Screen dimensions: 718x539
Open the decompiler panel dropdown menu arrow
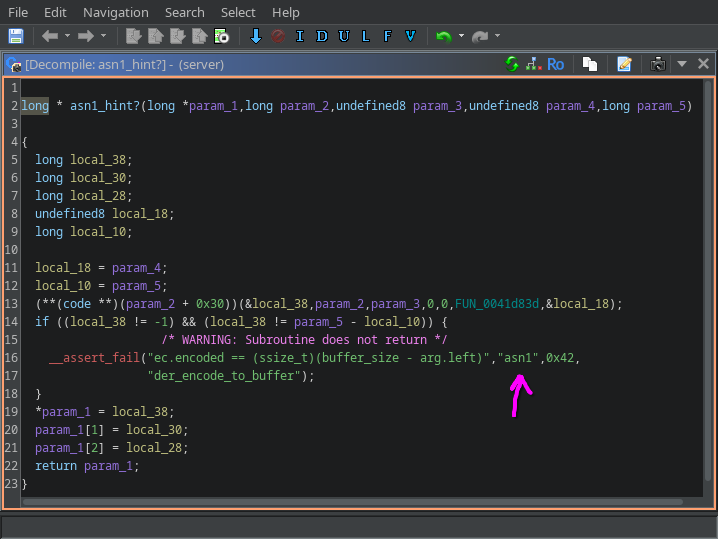[682, 64]
